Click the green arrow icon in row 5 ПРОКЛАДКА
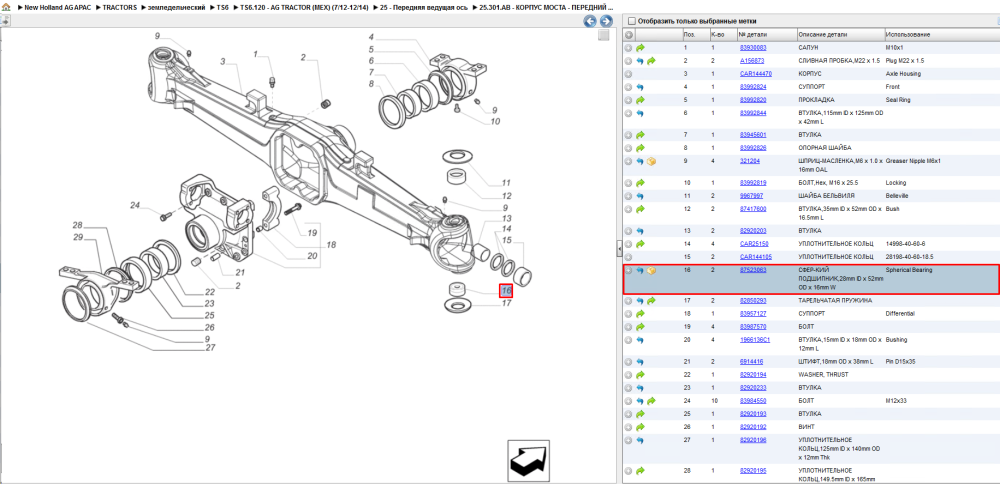 tap(640, 100)
